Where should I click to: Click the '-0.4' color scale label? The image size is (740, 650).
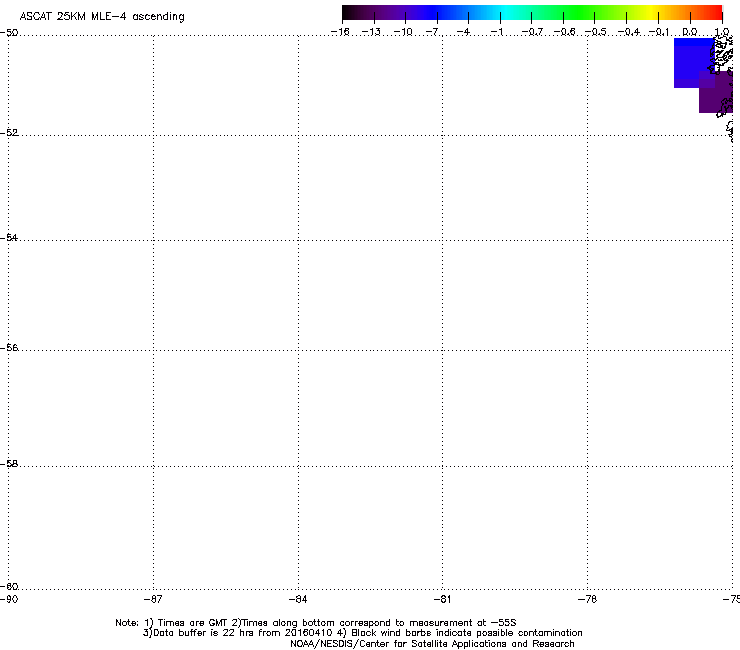(x=629, y=32)
